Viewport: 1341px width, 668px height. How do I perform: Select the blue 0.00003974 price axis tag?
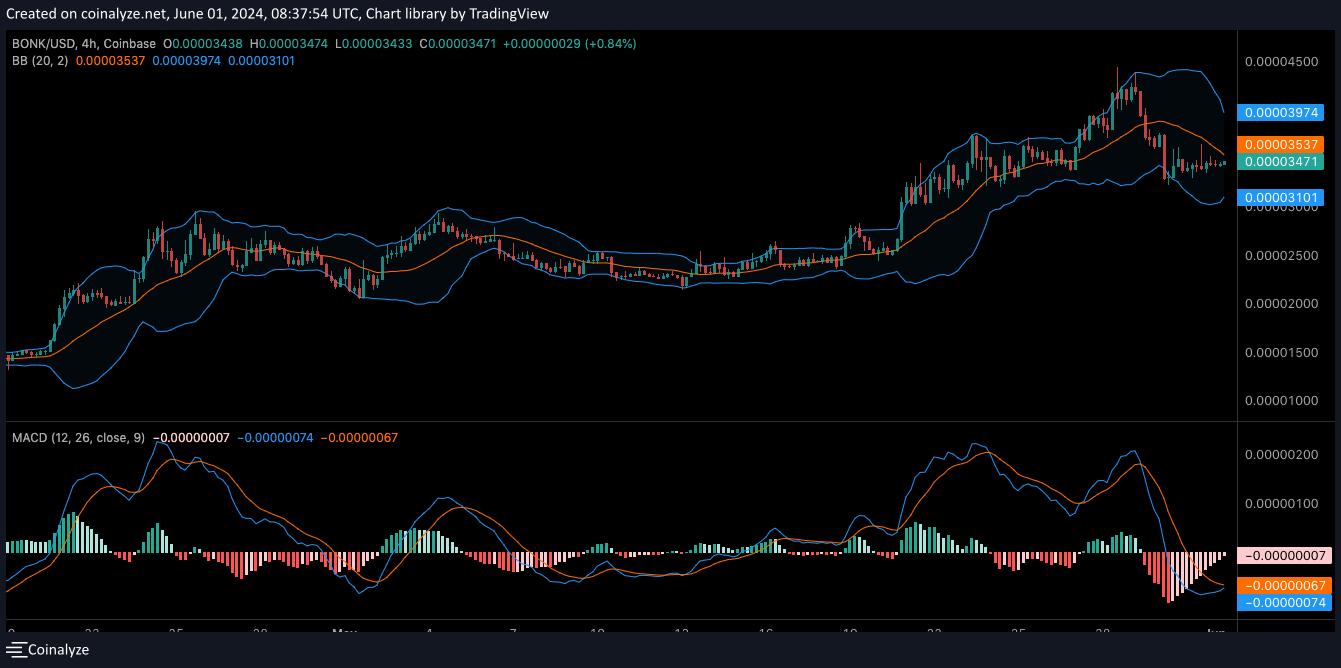[x=1283, y=113]
